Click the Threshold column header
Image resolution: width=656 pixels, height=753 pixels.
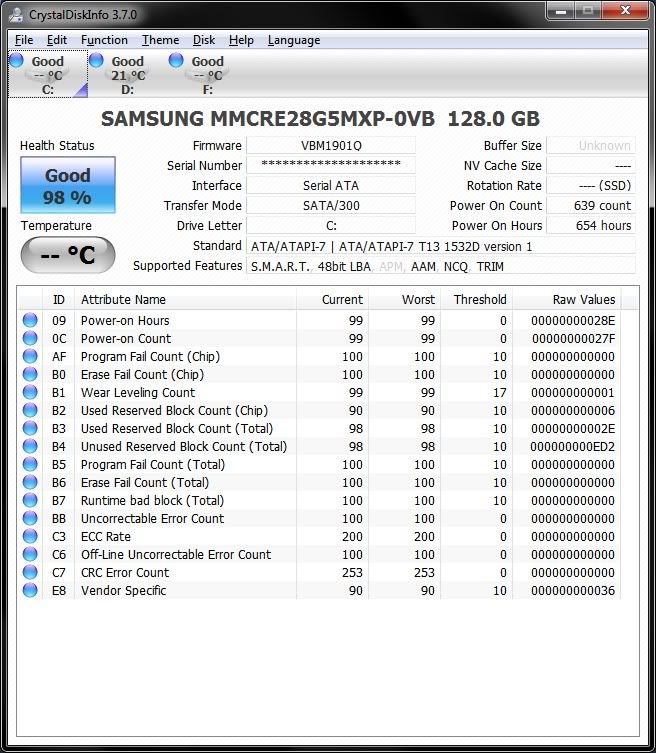pyautogui.click(x=476, y=300)
